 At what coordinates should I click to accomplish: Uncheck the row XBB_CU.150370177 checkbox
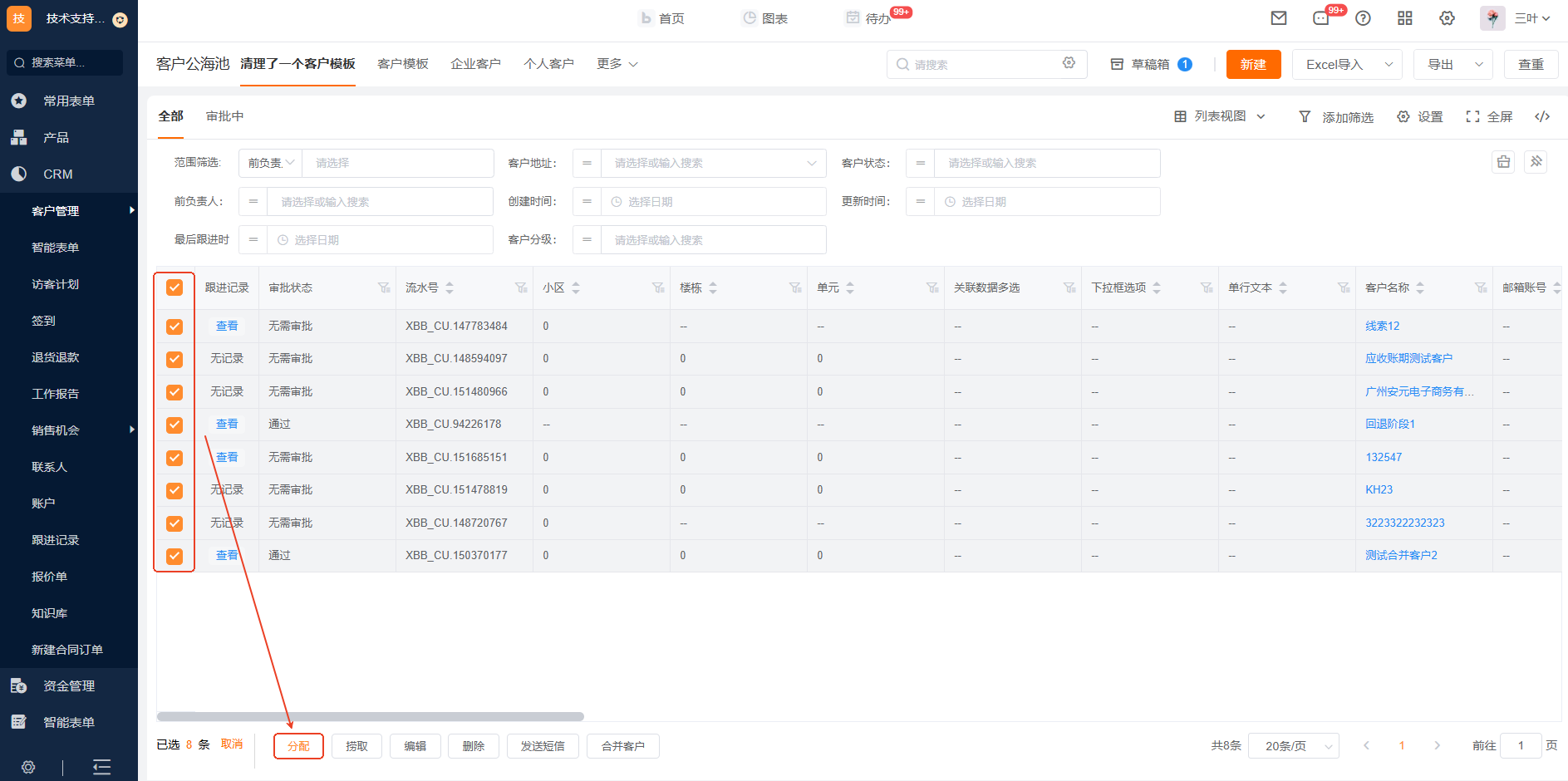click(174, 556)
